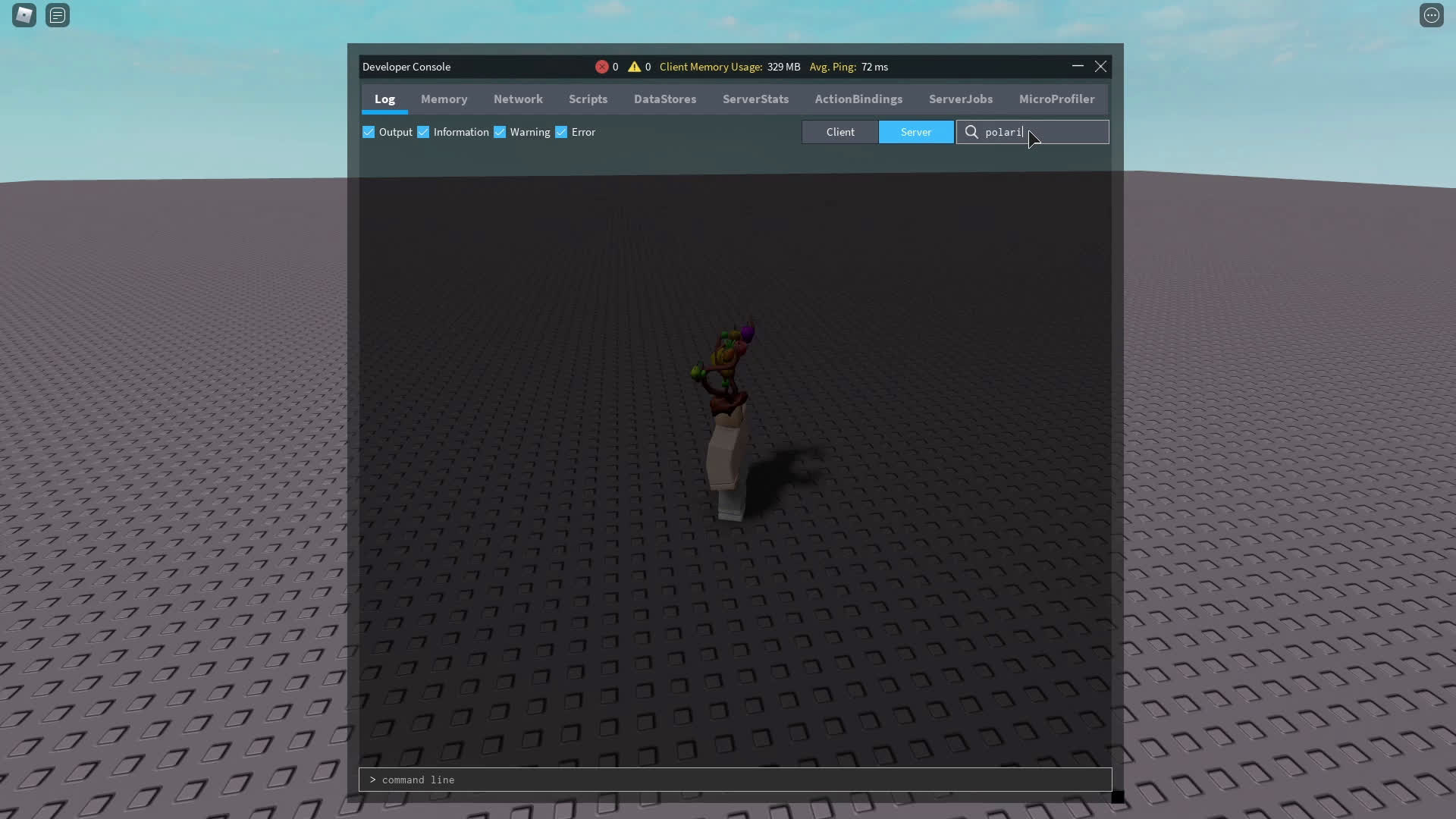Open the MicroProfiler tab

pos(1056,99)
